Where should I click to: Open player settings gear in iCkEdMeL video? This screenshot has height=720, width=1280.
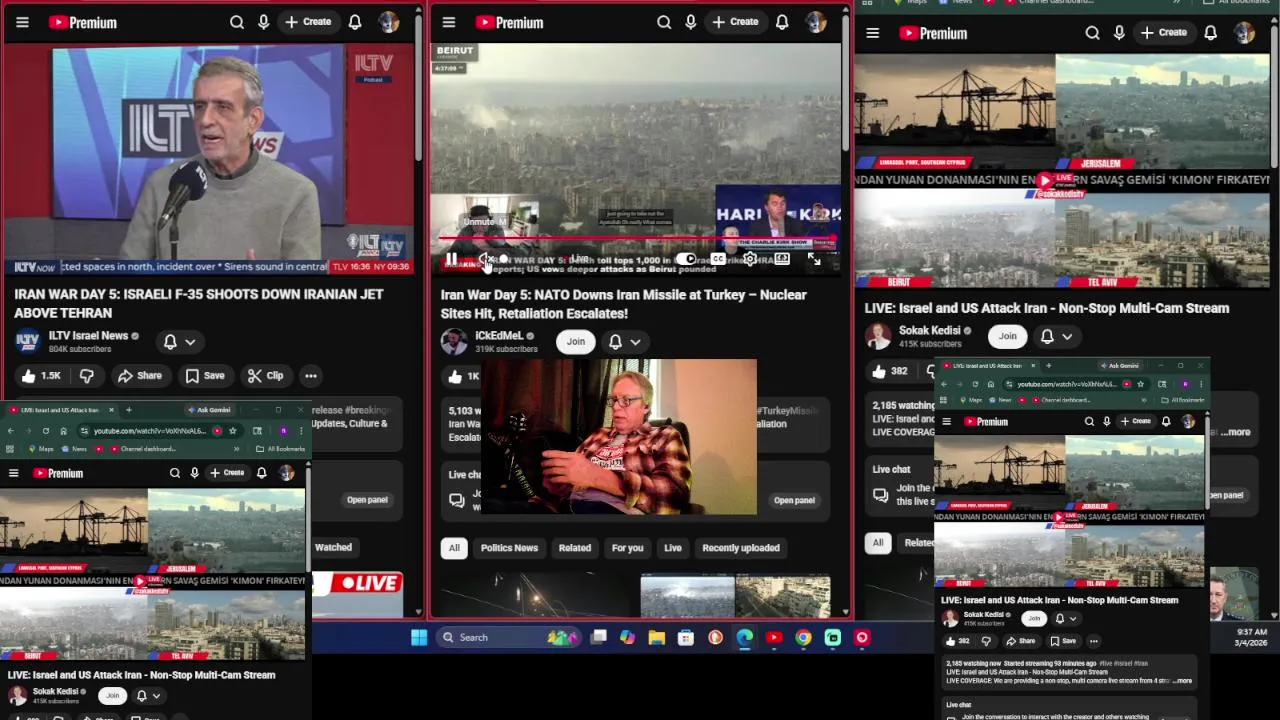[x=750, y=259]
